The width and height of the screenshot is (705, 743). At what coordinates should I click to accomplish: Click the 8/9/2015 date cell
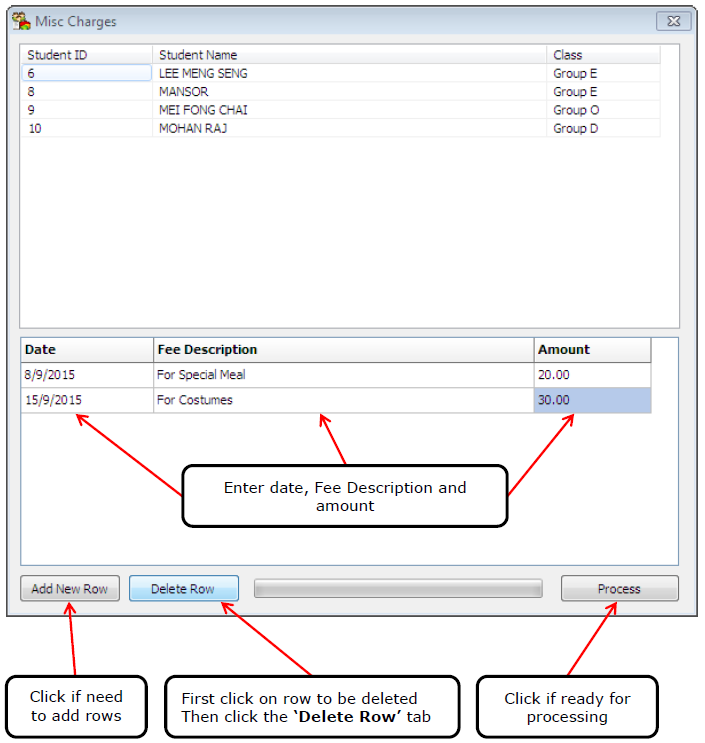86,375
